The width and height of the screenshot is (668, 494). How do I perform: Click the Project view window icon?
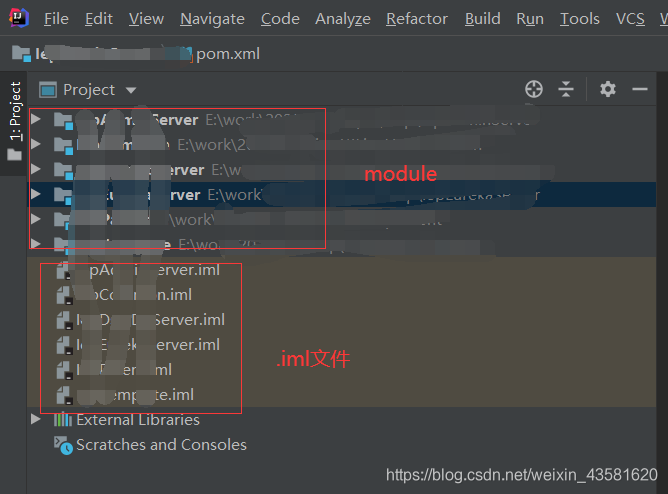pos(47,90)
